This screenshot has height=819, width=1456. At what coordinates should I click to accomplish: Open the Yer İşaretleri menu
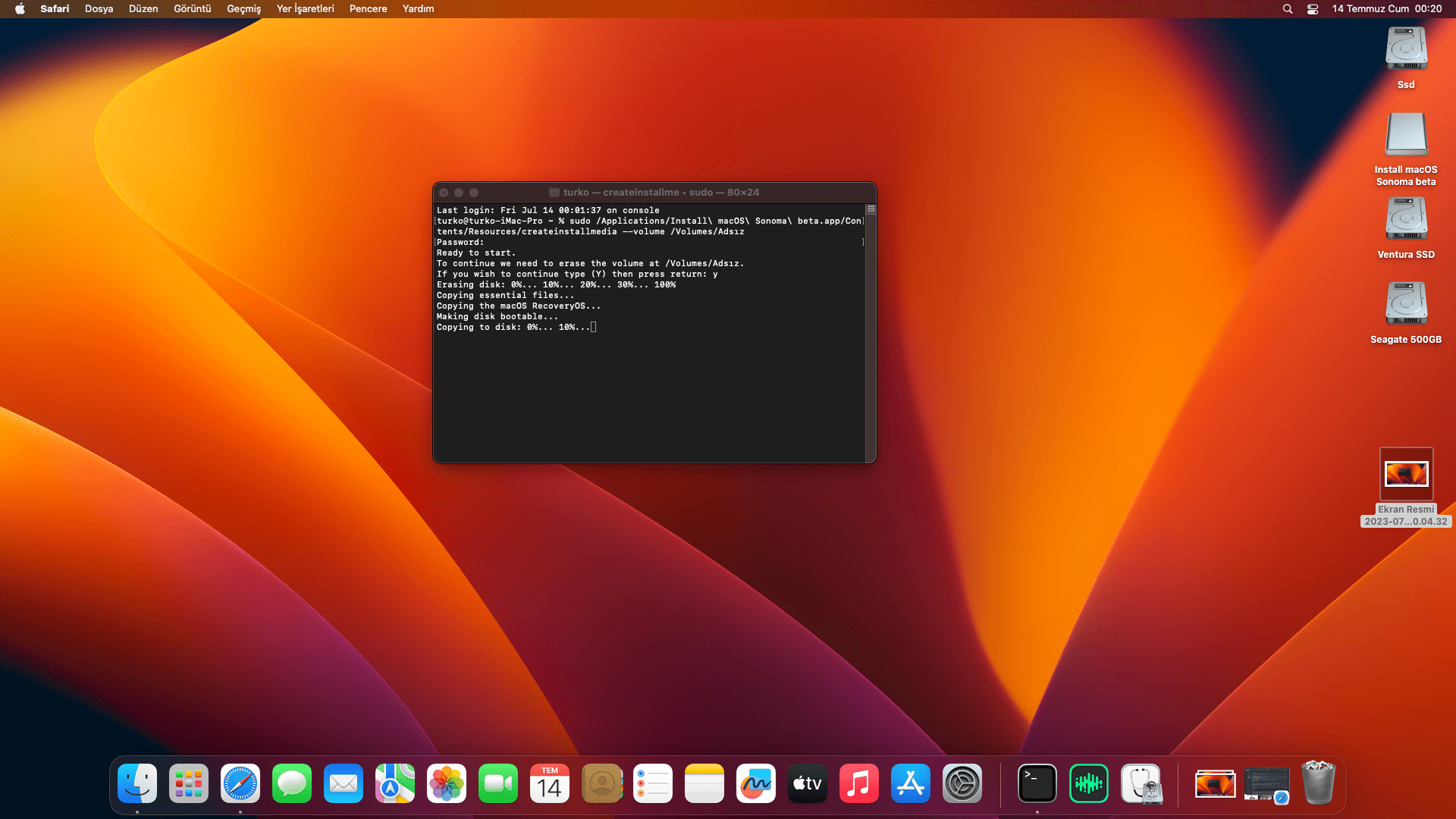point(305,9)
